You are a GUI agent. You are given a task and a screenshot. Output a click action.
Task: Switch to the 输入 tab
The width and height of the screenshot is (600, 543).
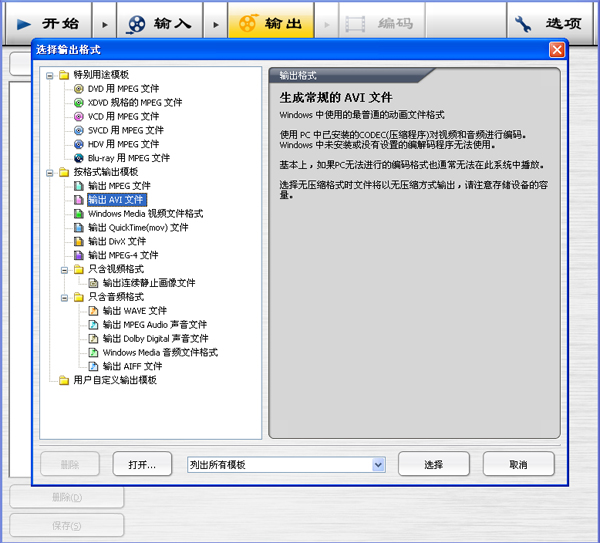tap(160, 24)
